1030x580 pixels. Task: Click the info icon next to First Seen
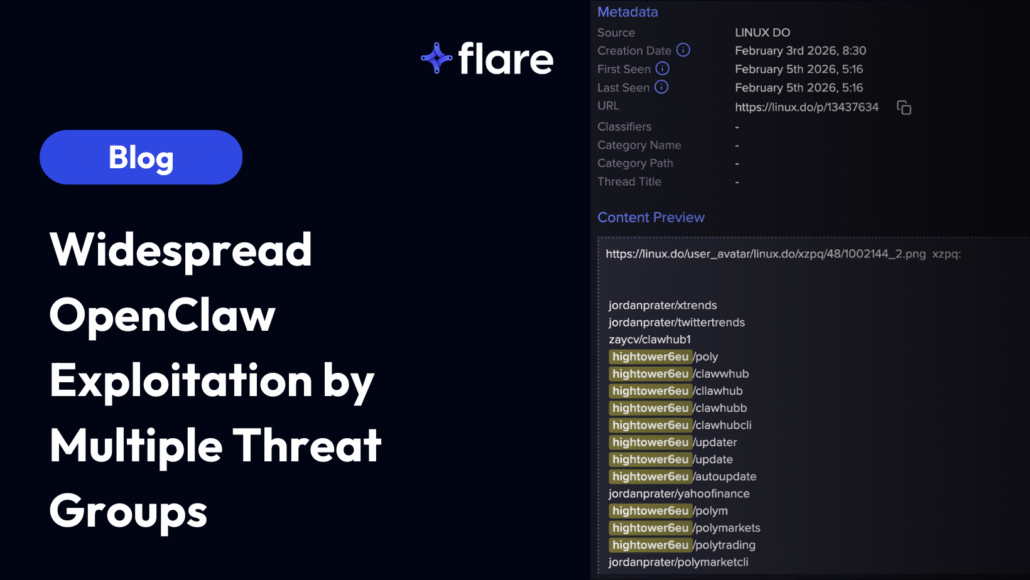coord(662,69)
